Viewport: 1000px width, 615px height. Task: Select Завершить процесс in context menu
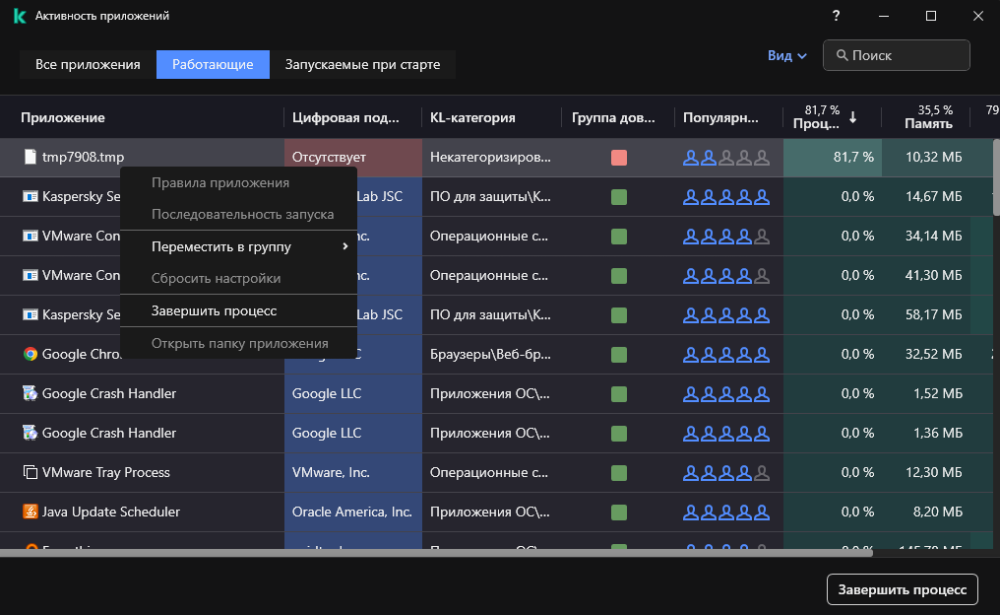214,311
